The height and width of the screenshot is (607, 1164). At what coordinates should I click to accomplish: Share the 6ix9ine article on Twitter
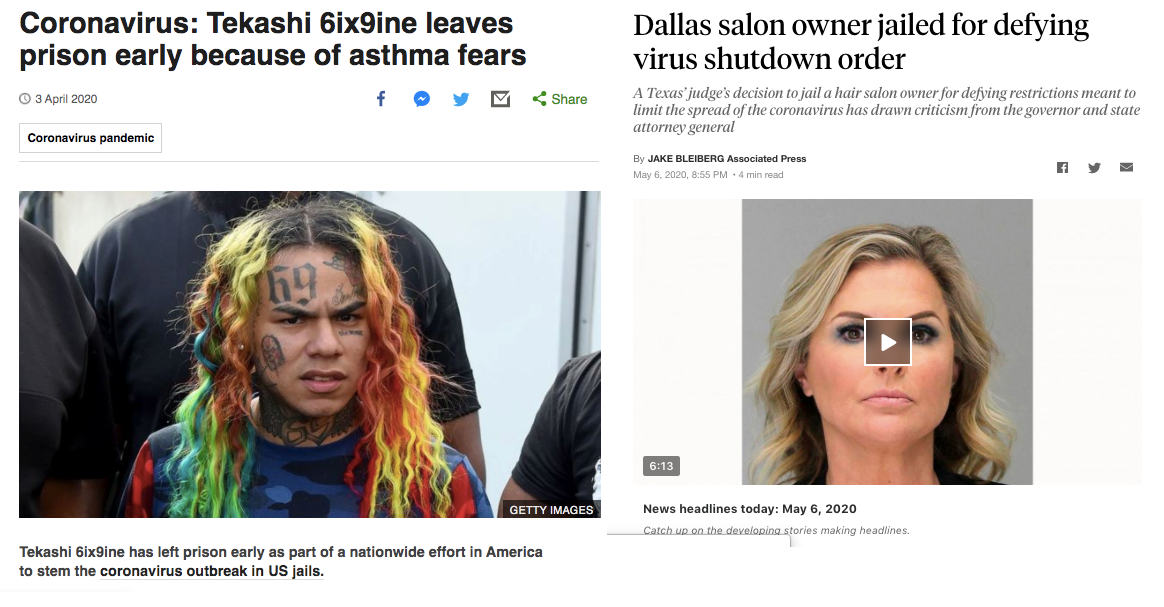tap(461, 99)
